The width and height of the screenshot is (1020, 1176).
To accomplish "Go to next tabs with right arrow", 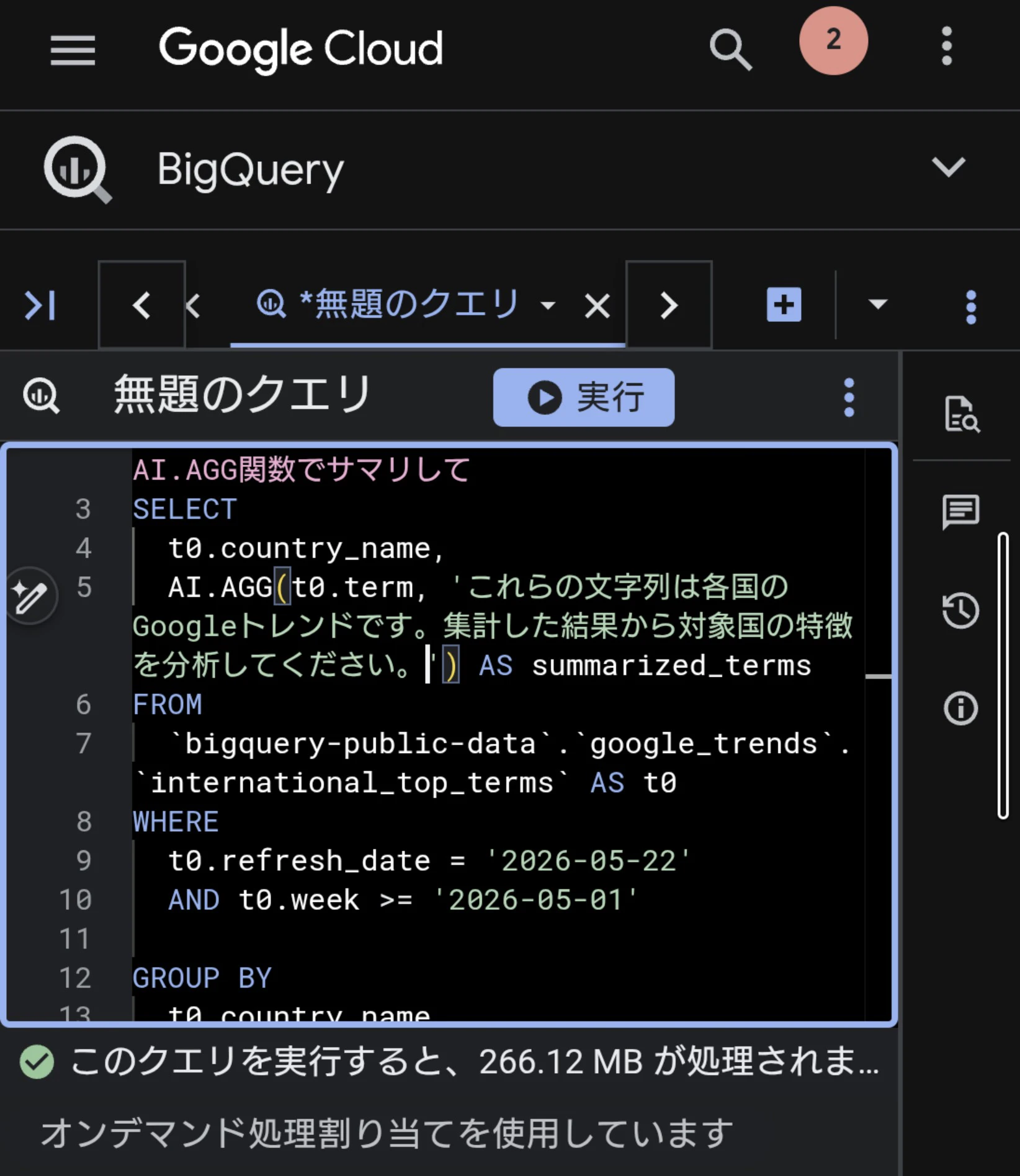I will [669, 305].
